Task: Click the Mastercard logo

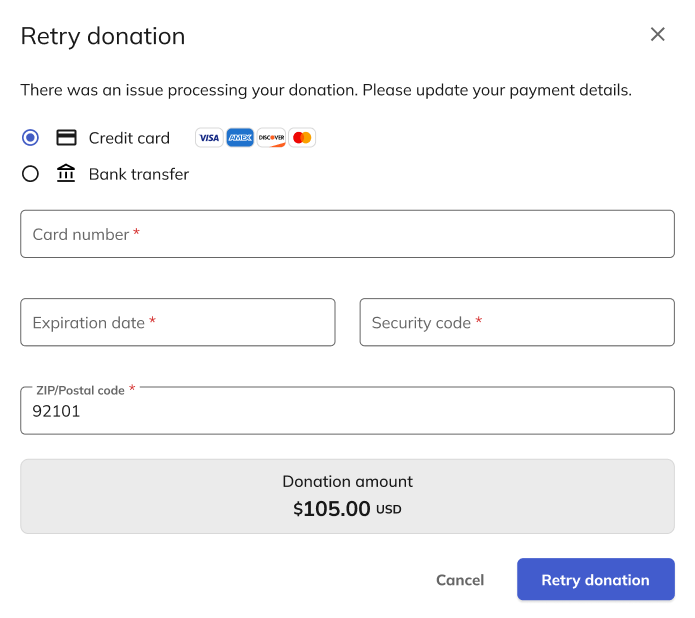Action: tap(302, 138)
